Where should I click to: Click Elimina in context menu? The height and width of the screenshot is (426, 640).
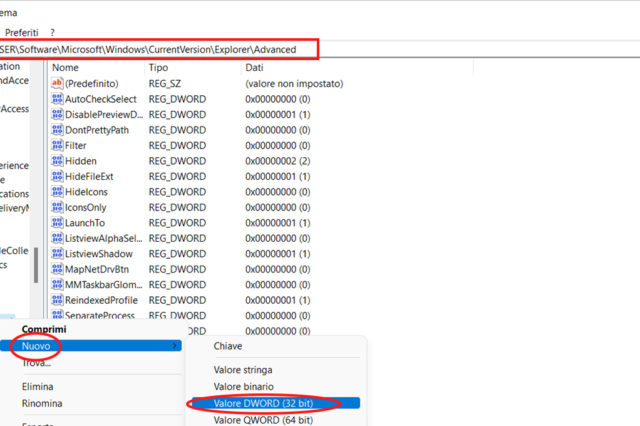(x=38, y=386)
